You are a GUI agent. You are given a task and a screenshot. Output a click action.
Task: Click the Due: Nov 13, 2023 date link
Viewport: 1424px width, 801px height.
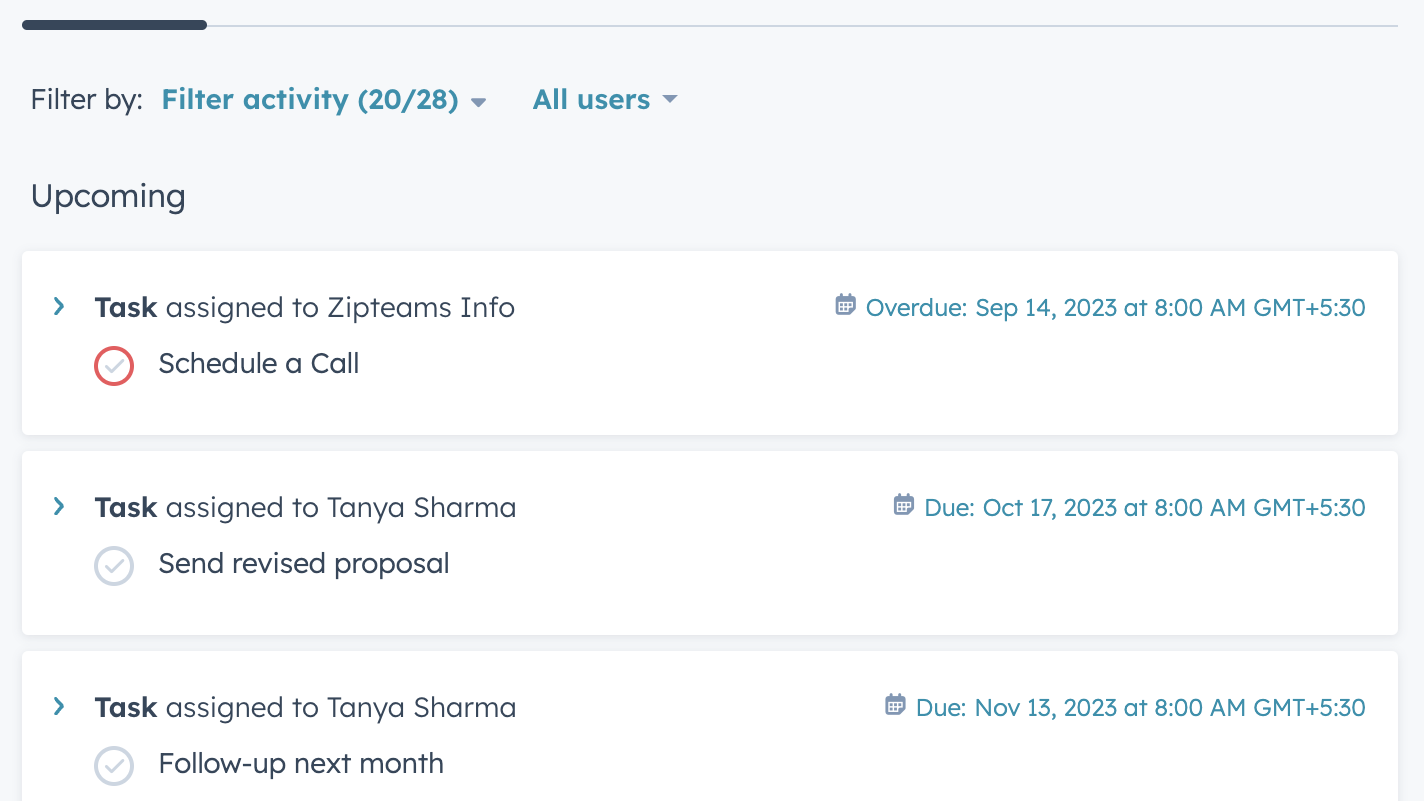(x=1140, y=707)
